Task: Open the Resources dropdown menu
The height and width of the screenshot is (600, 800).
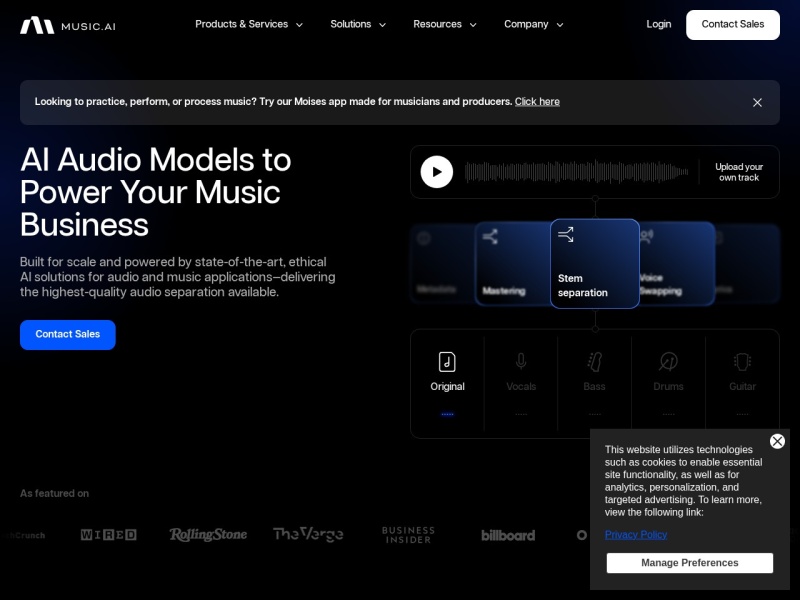Action: [445, 24]
